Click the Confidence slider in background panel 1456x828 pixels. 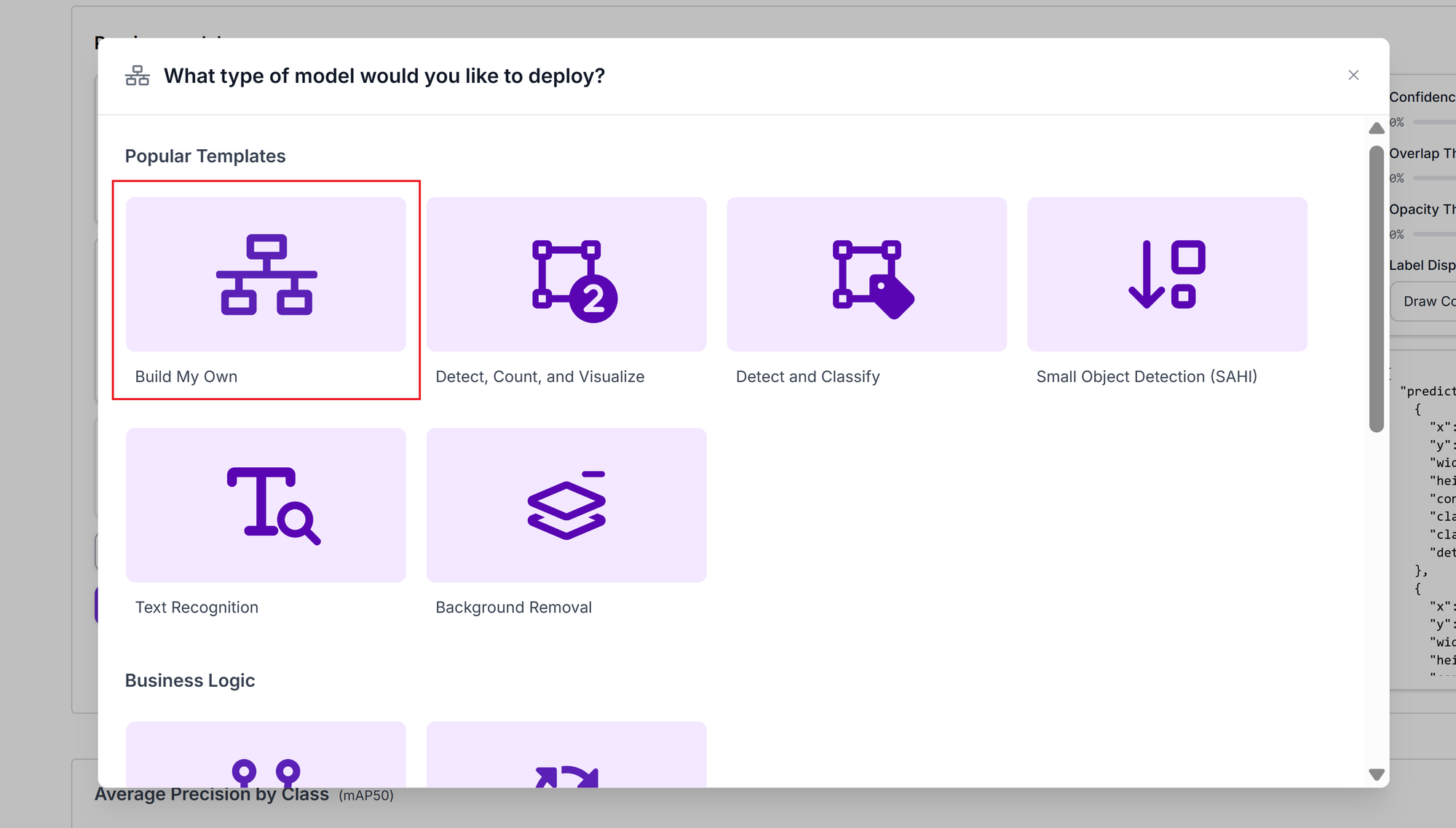point(1434,122)
